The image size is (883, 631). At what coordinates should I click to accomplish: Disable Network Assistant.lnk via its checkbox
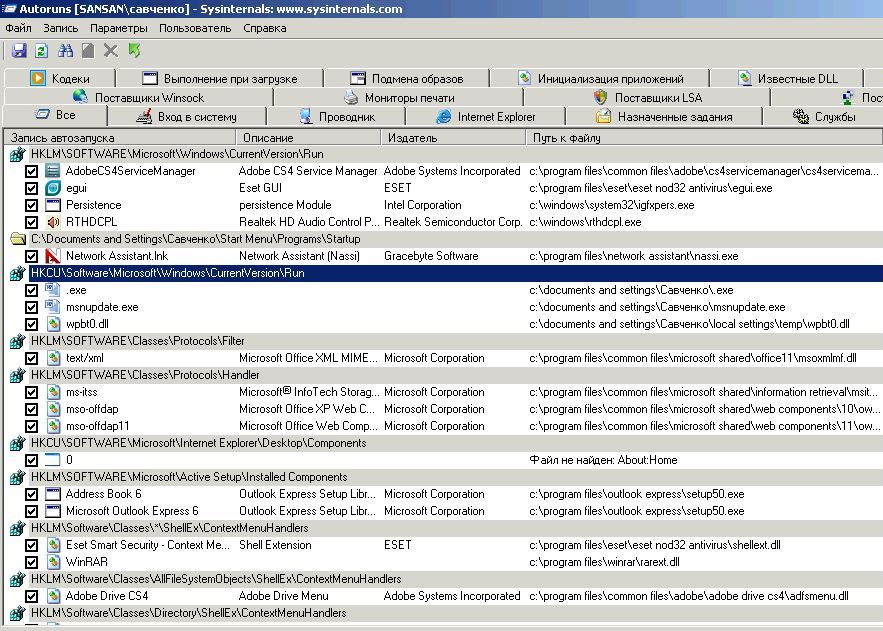(x=32, y=256)
